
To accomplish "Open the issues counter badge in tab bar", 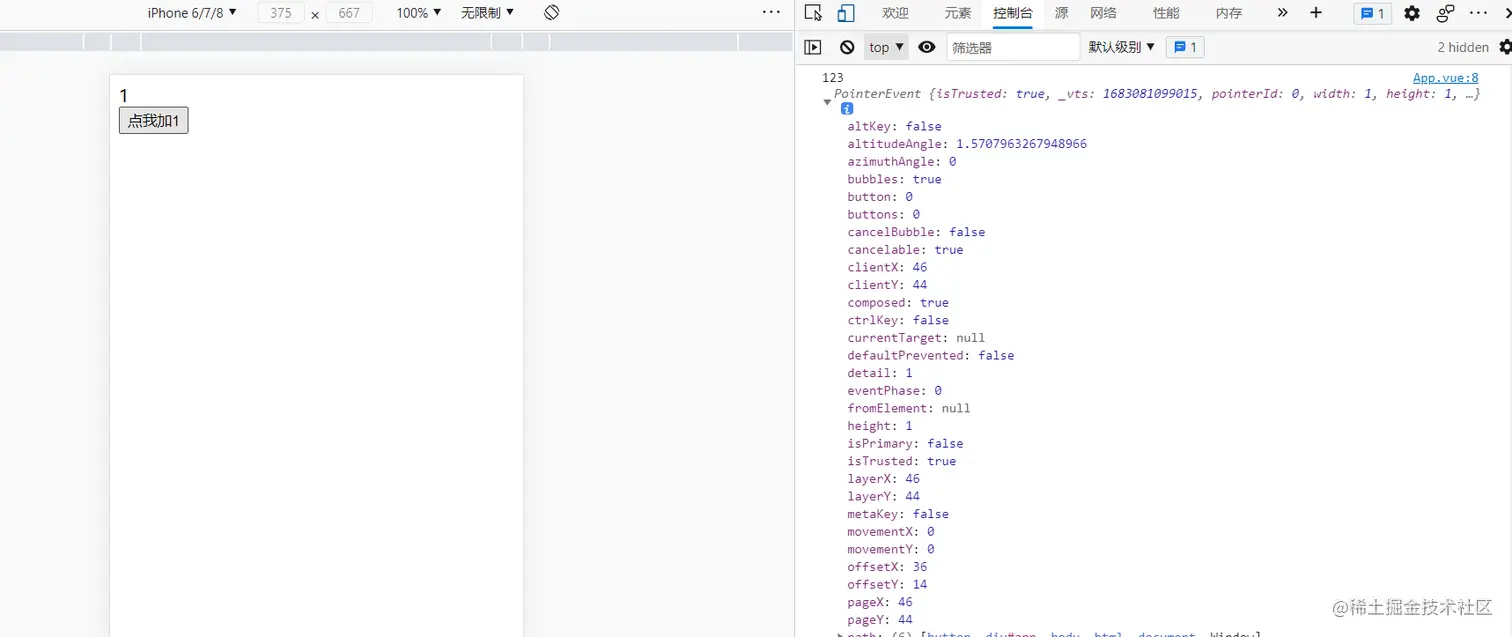I will tap(1372, 13).
